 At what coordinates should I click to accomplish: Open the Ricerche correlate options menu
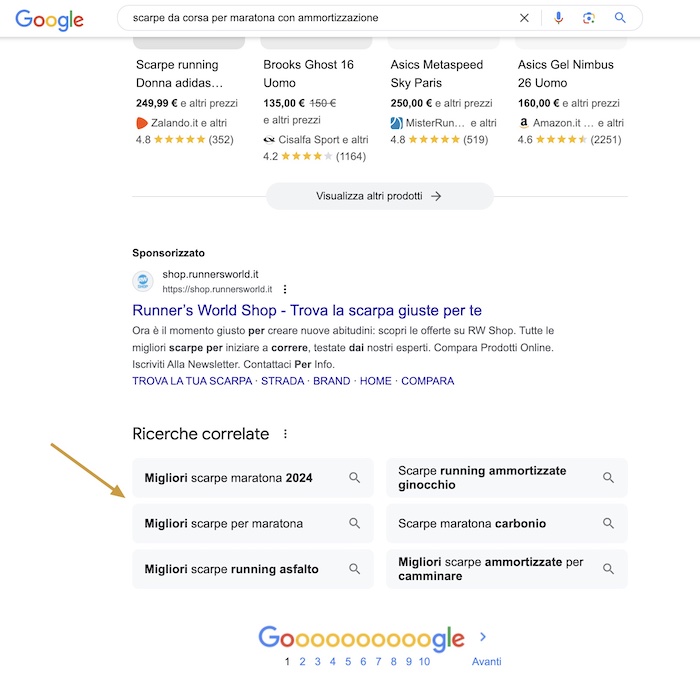click(286, 434)
